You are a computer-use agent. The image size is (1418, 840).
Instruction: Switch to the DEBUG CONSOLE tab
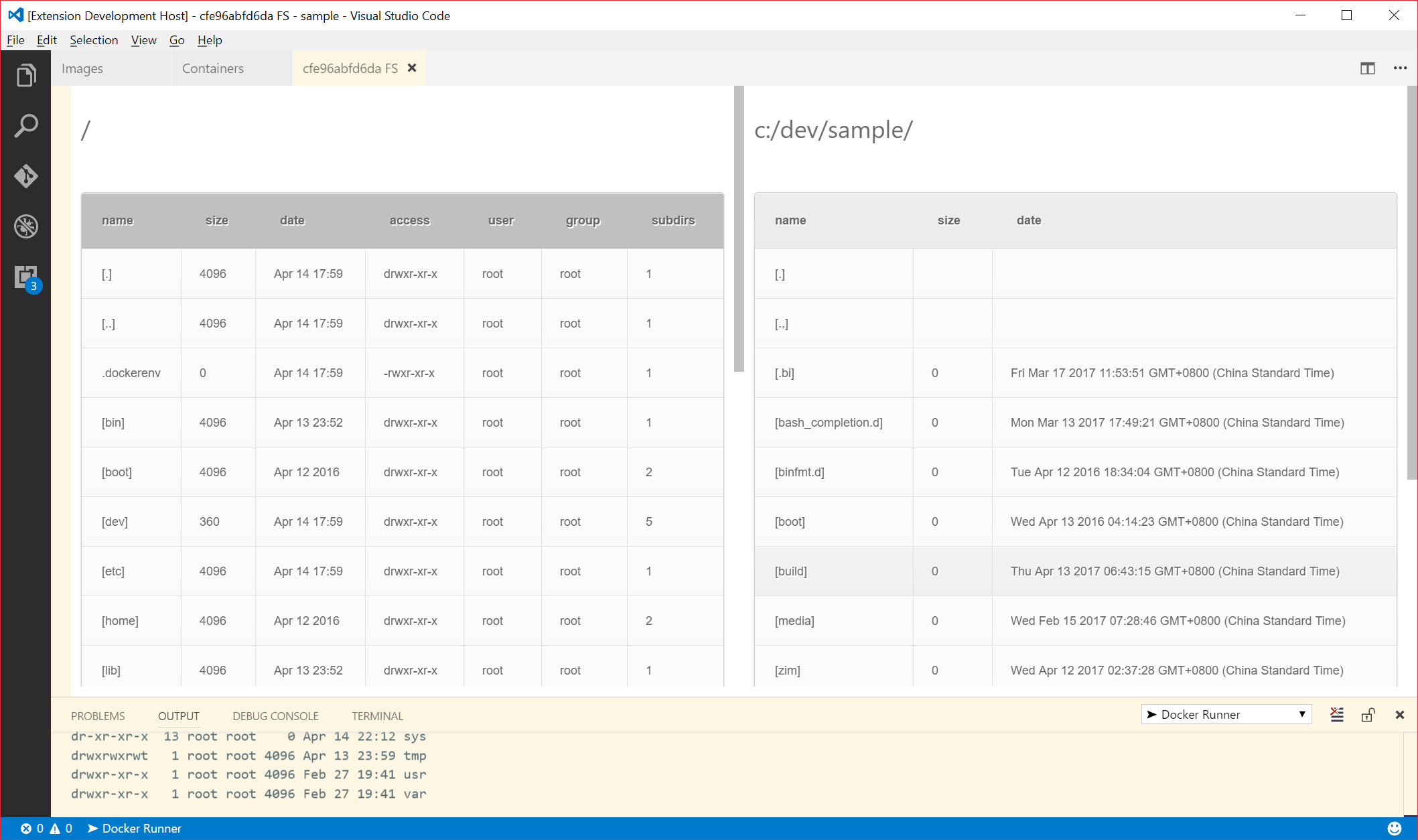pyautogui.click(x=275, y=716)
